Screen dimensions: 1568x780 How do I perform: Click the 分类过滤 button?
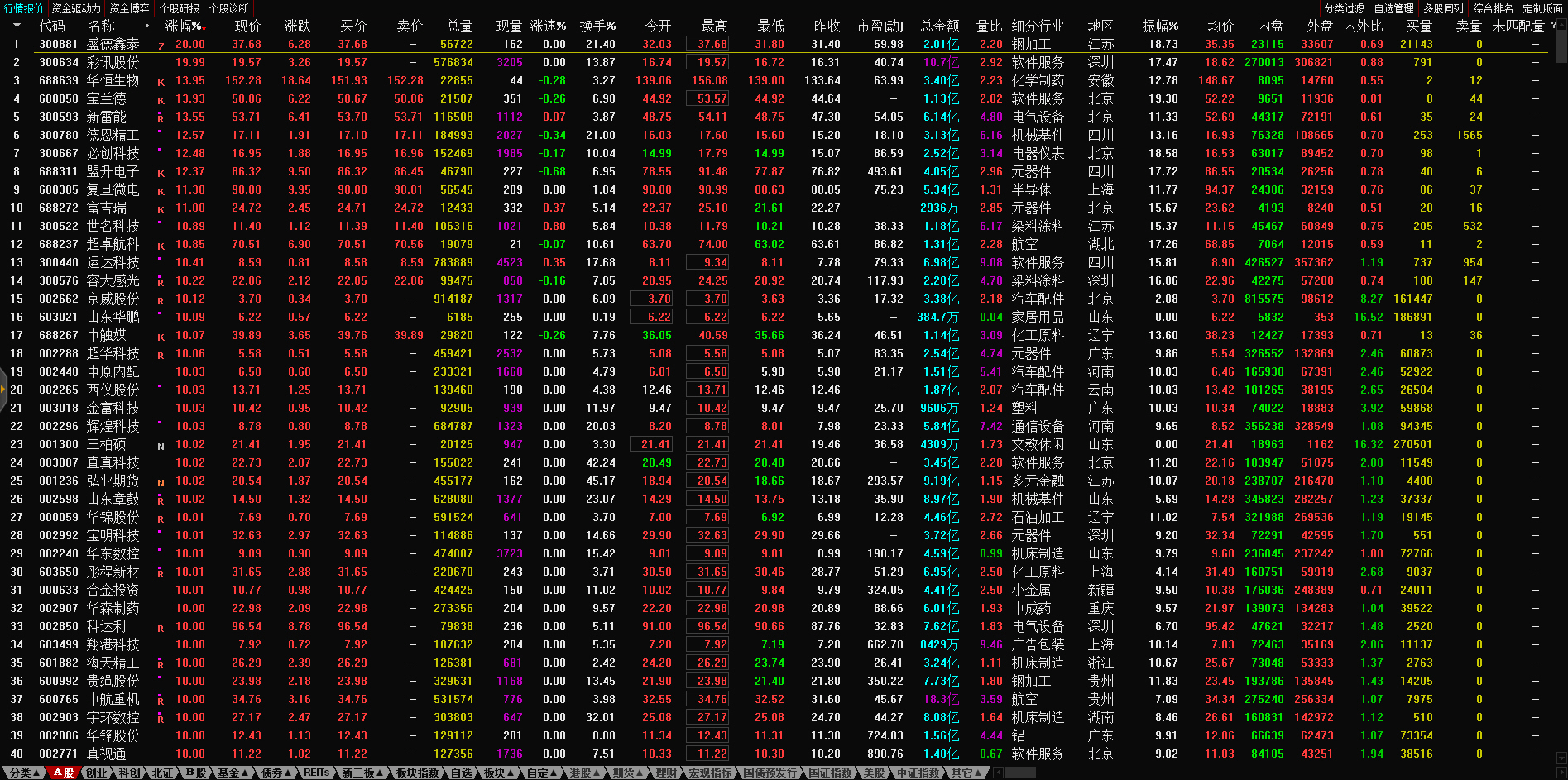(1345, 8)
